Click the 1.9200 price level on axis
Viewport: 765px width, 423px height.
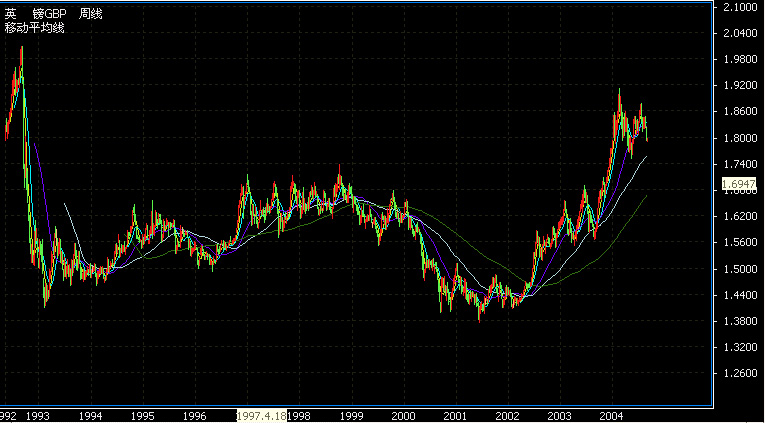738,86
